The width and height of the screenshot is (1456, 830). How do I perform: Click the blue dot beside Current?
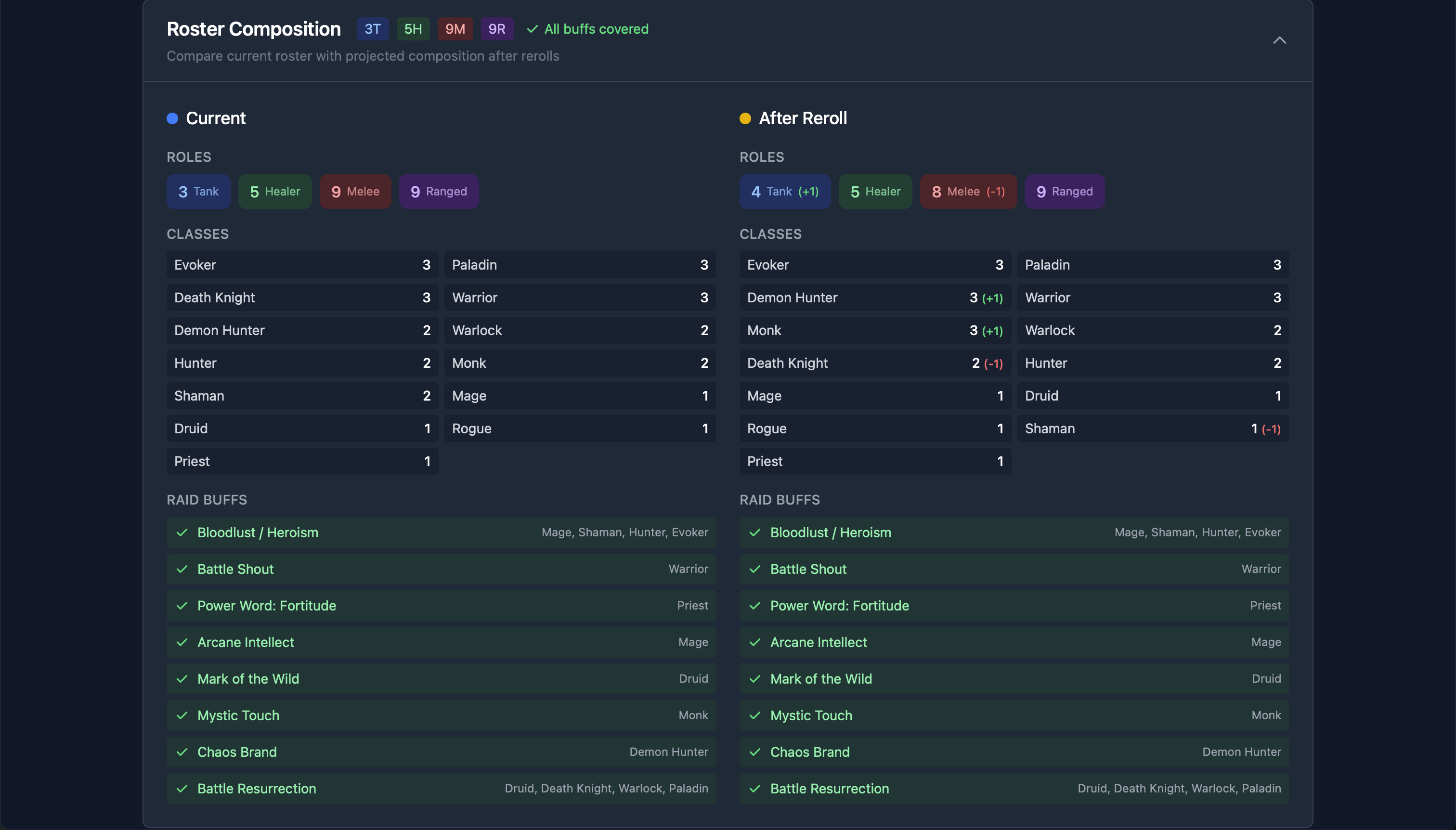tap(172, 118)
